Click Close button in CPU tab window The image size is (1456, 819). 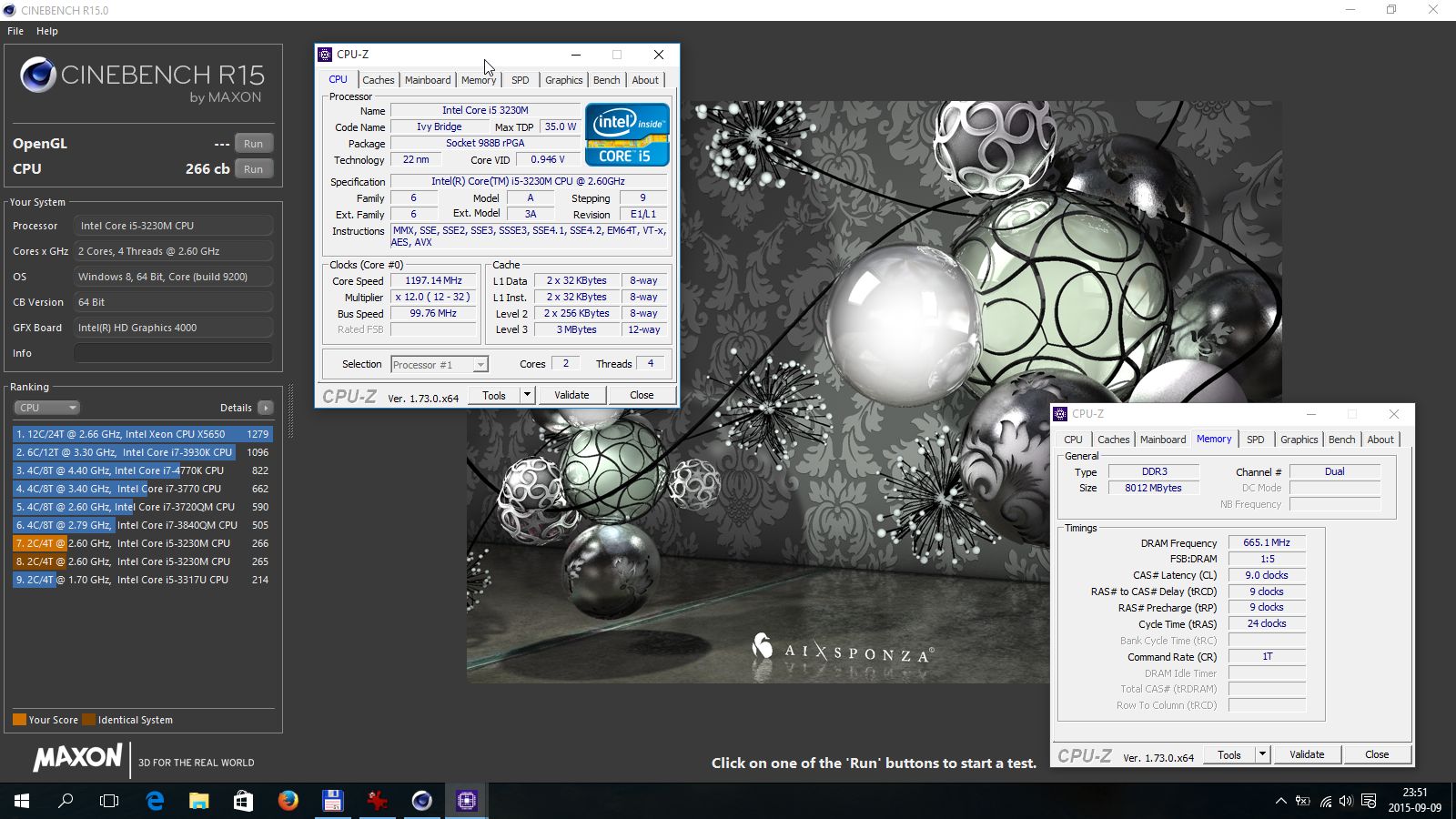click(x=642, y=395)
